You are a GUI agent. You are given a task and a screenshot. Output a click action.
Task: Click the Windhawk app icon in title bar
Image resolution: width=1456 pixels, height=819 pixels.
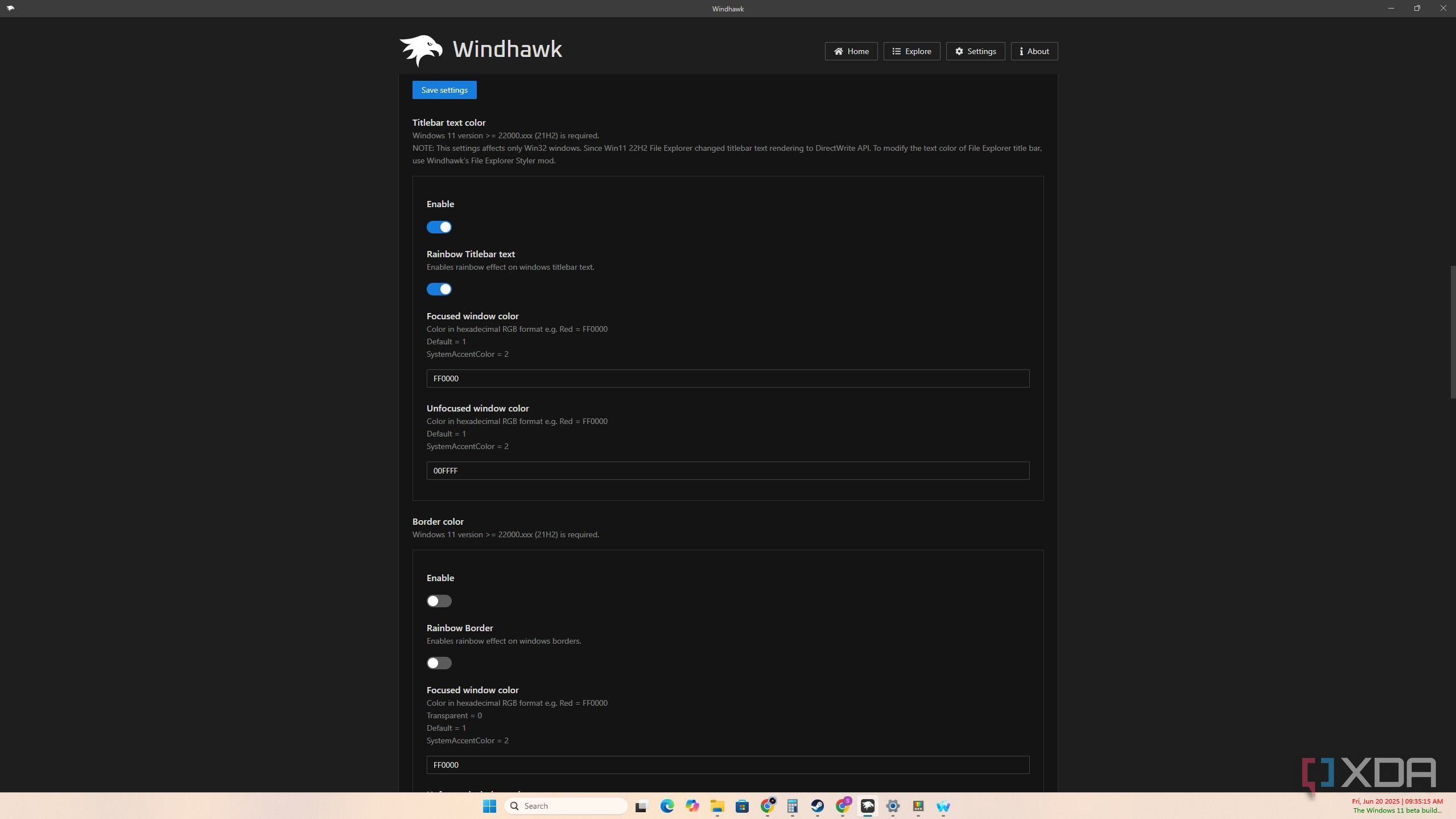(x=10, y=9)
